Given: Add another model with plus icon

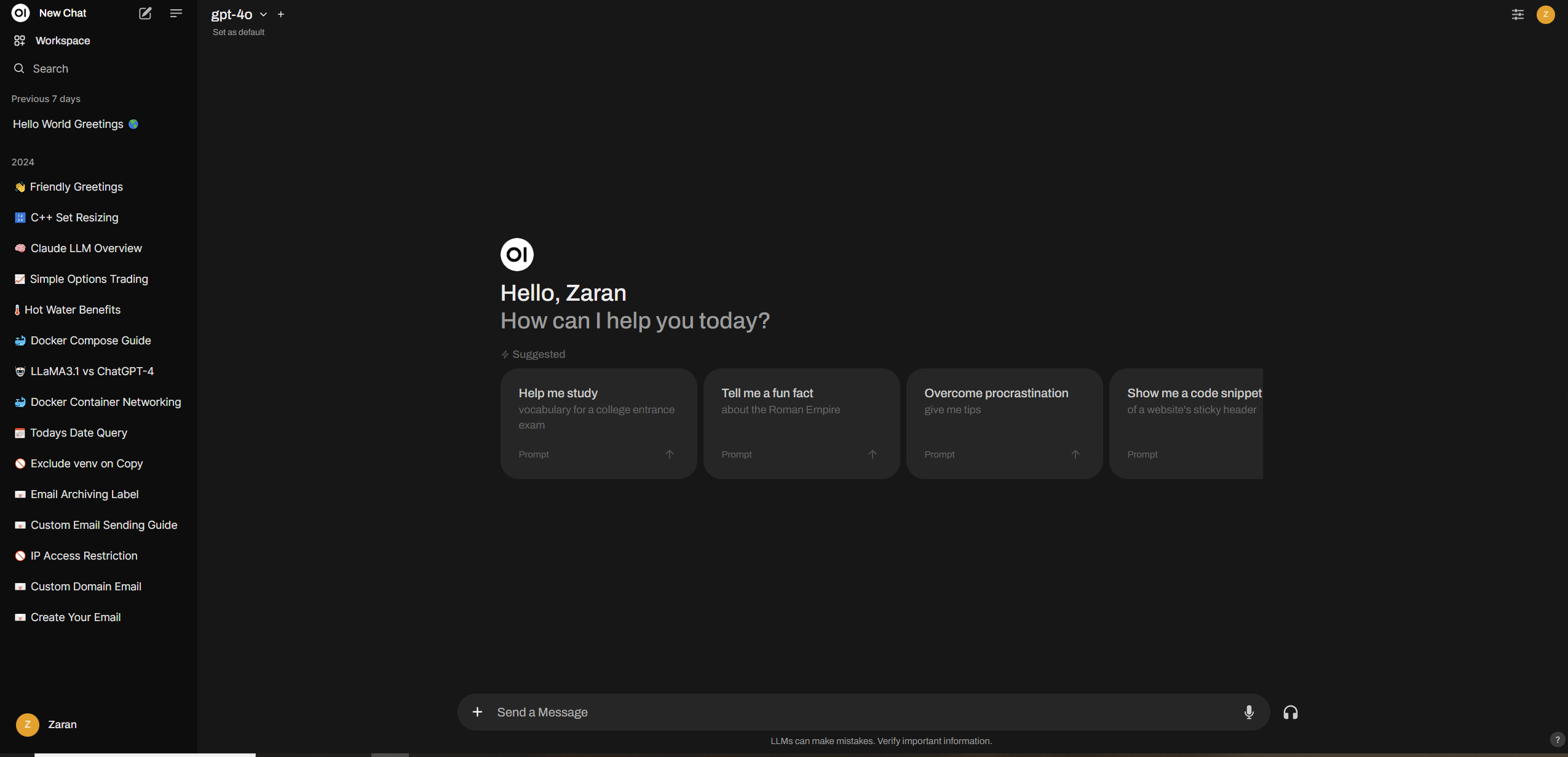Looking at the screenshot, I should point(281,14).
